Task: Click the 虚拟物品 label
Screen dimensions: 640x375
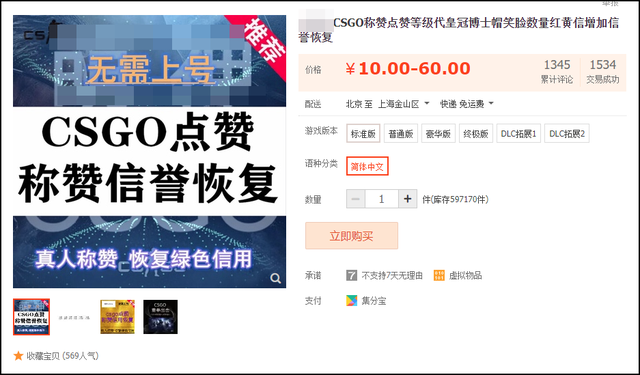Action: tap(465, 275)
